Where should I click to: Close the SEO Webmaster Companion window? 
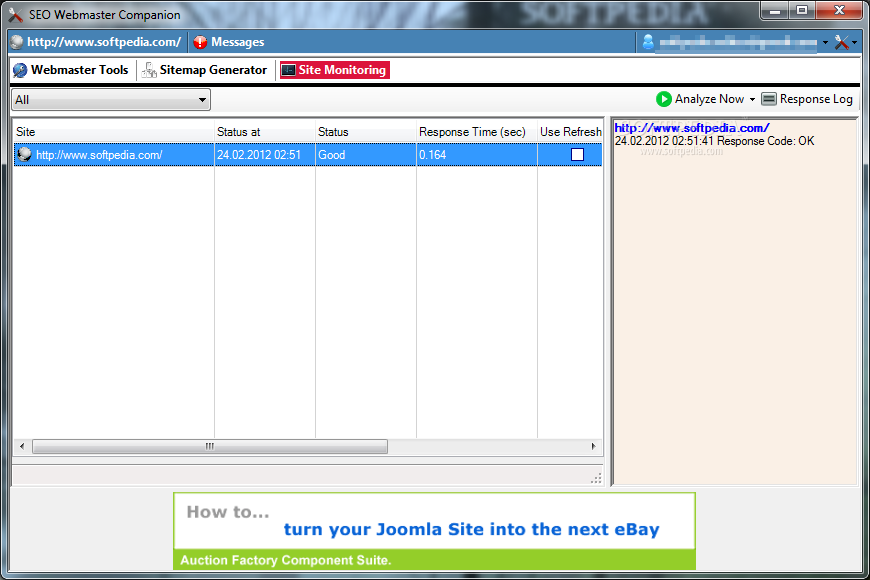coord(839,11)
